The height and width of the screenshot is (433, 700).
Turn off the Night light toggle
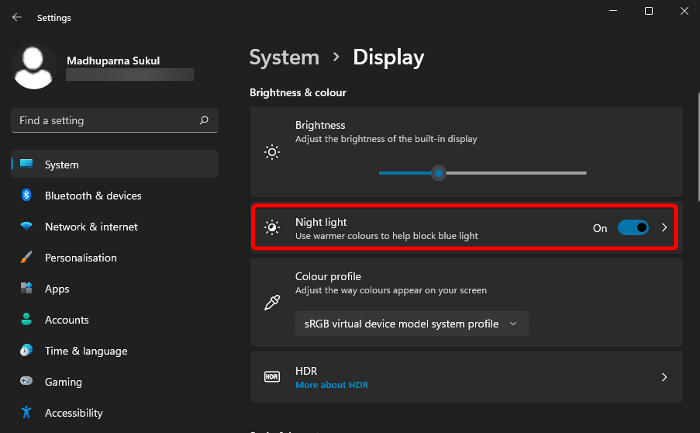tap(633, 228)
